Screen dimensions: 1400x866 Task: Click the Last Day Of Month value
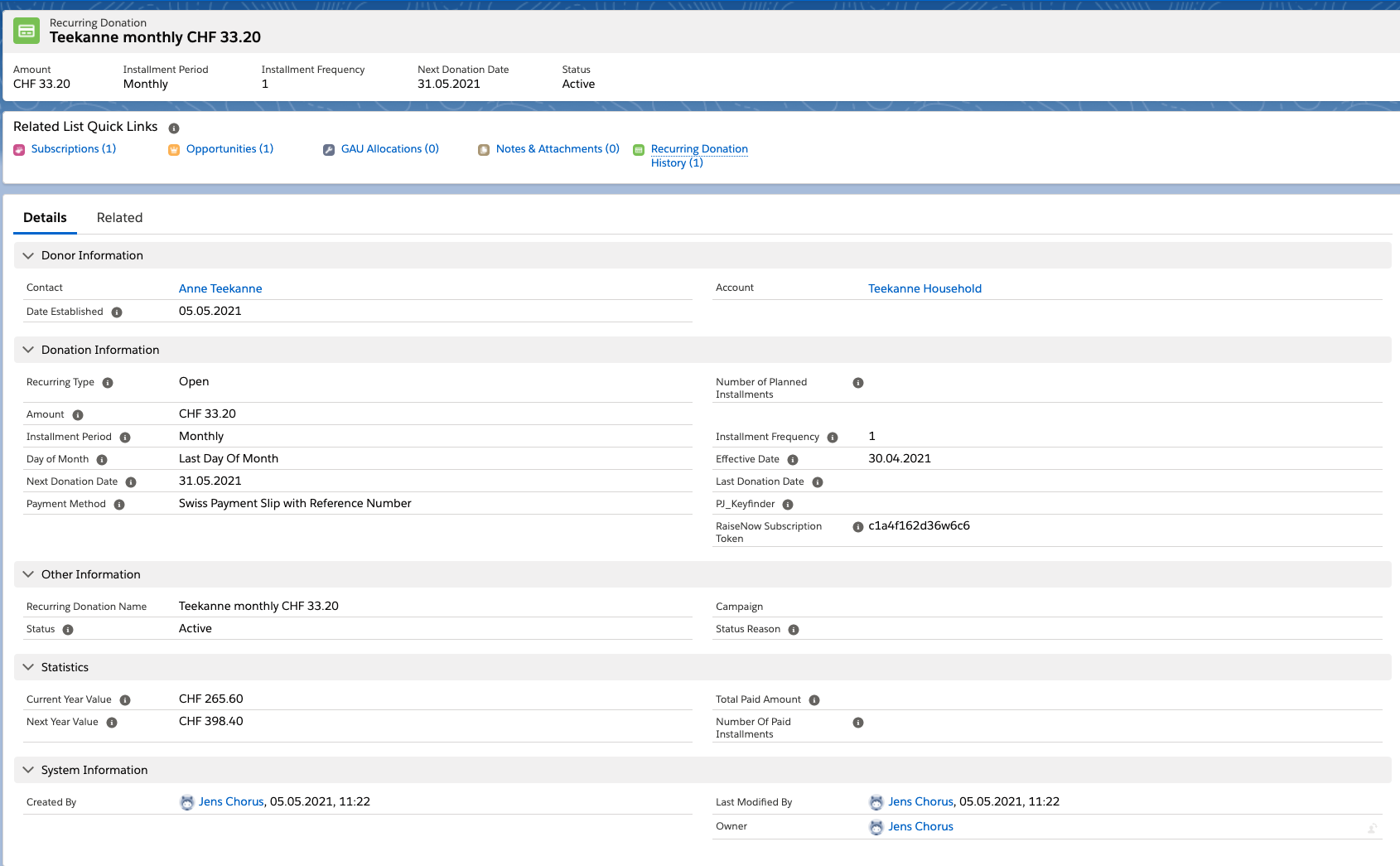pyautogui.click(x=229, y=459)
